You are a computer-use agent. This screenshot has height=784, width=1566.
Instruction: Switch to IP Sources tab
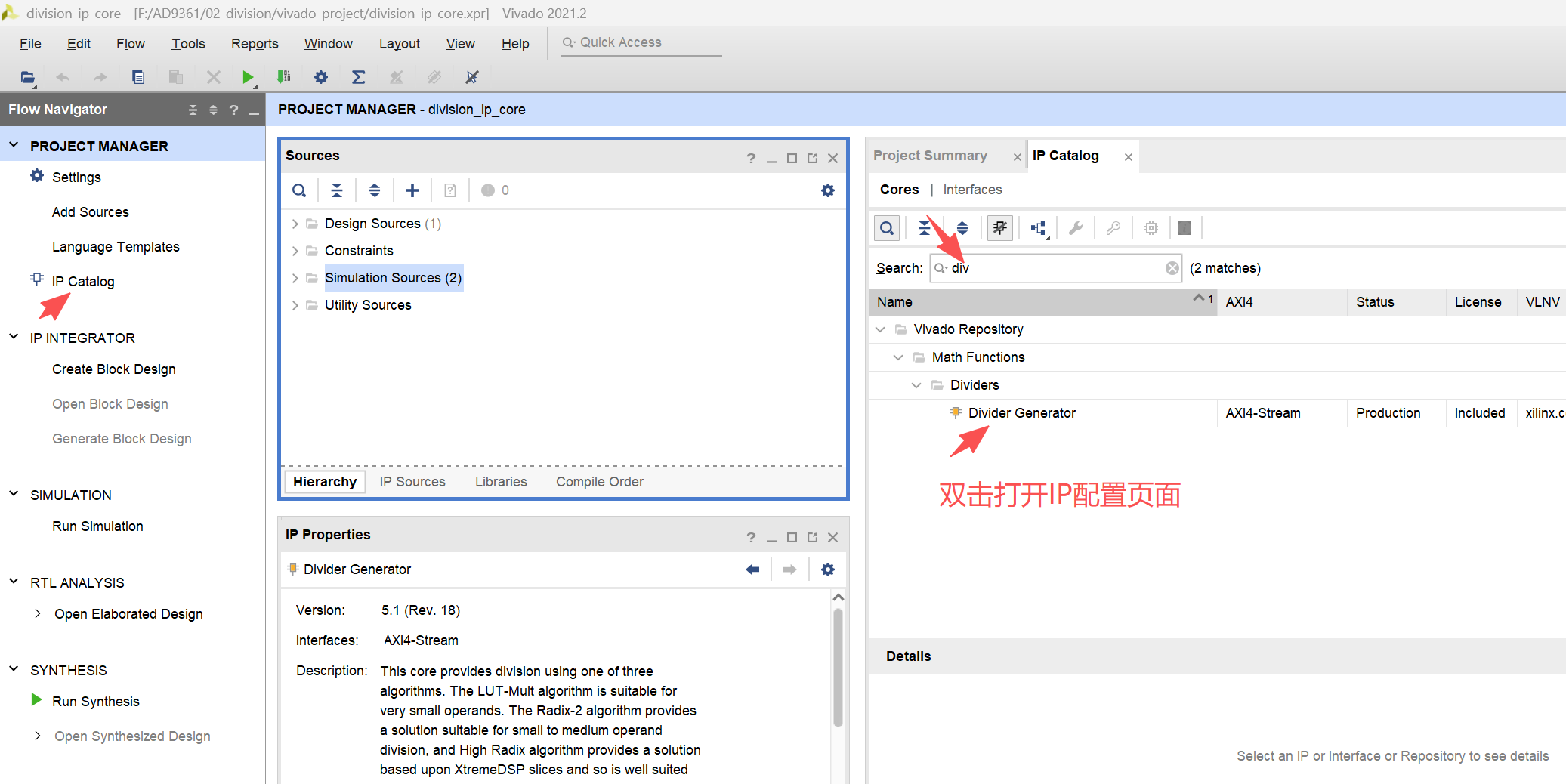pos(412,482)
